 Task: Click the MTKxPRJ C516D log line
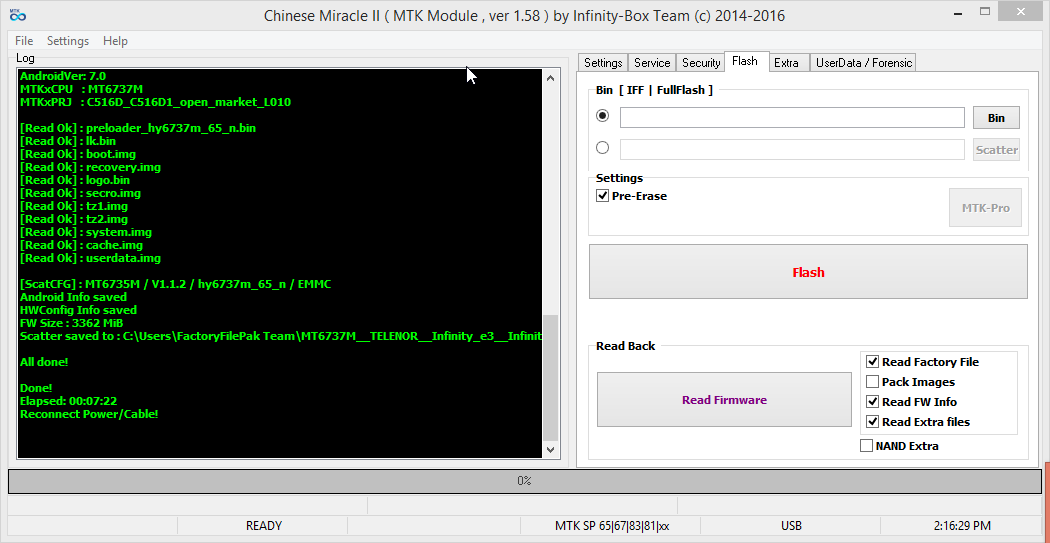click(155, 102)
